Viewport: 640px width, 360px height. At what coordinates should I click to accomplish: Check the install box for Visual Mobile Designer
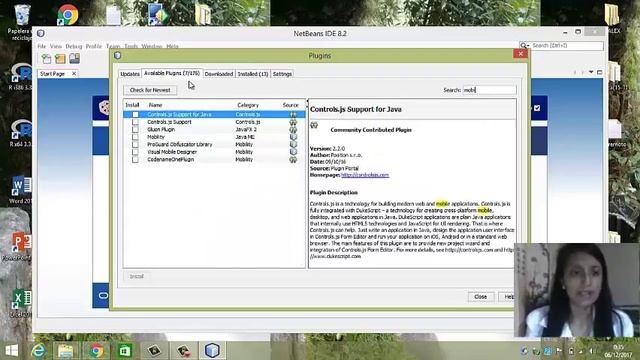pyautogui.click(x=135, y=152)
